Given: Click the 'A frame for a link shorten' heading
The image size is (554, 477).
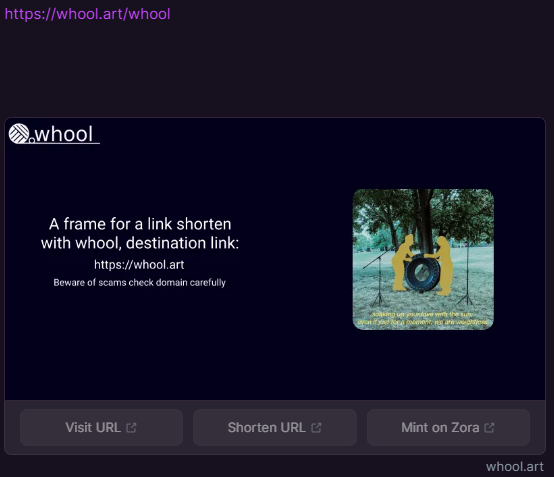Looking at the screenshot, I should pyautogui.click(x=140, y=224).
